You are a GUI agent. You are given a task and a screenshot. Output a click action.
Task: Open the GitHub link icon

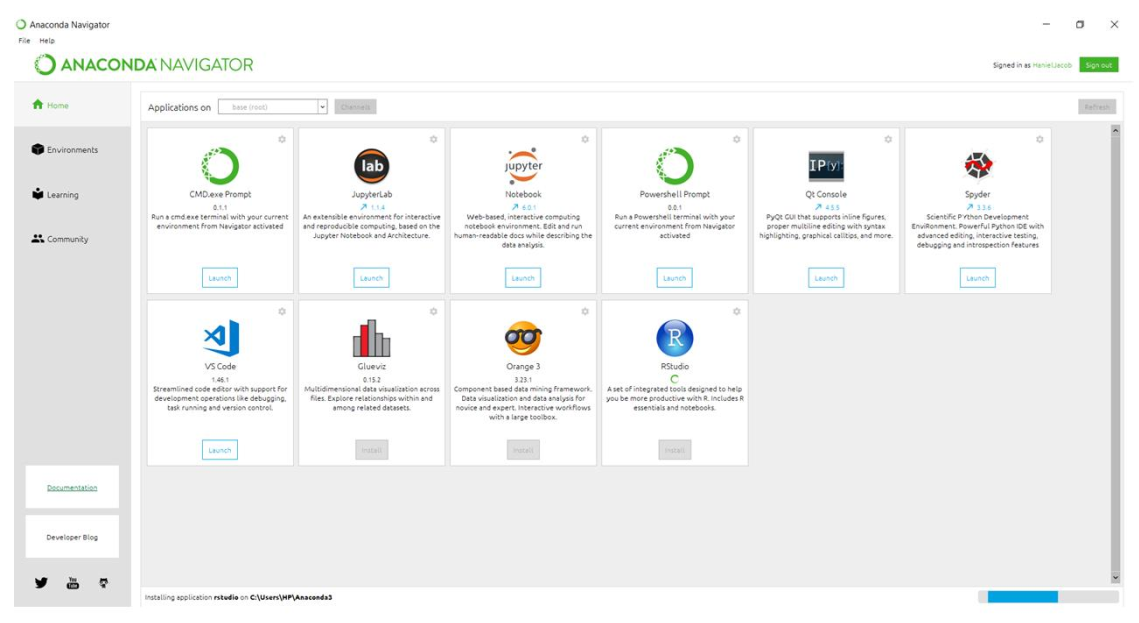pyautogui.click(x=104, y=582)
